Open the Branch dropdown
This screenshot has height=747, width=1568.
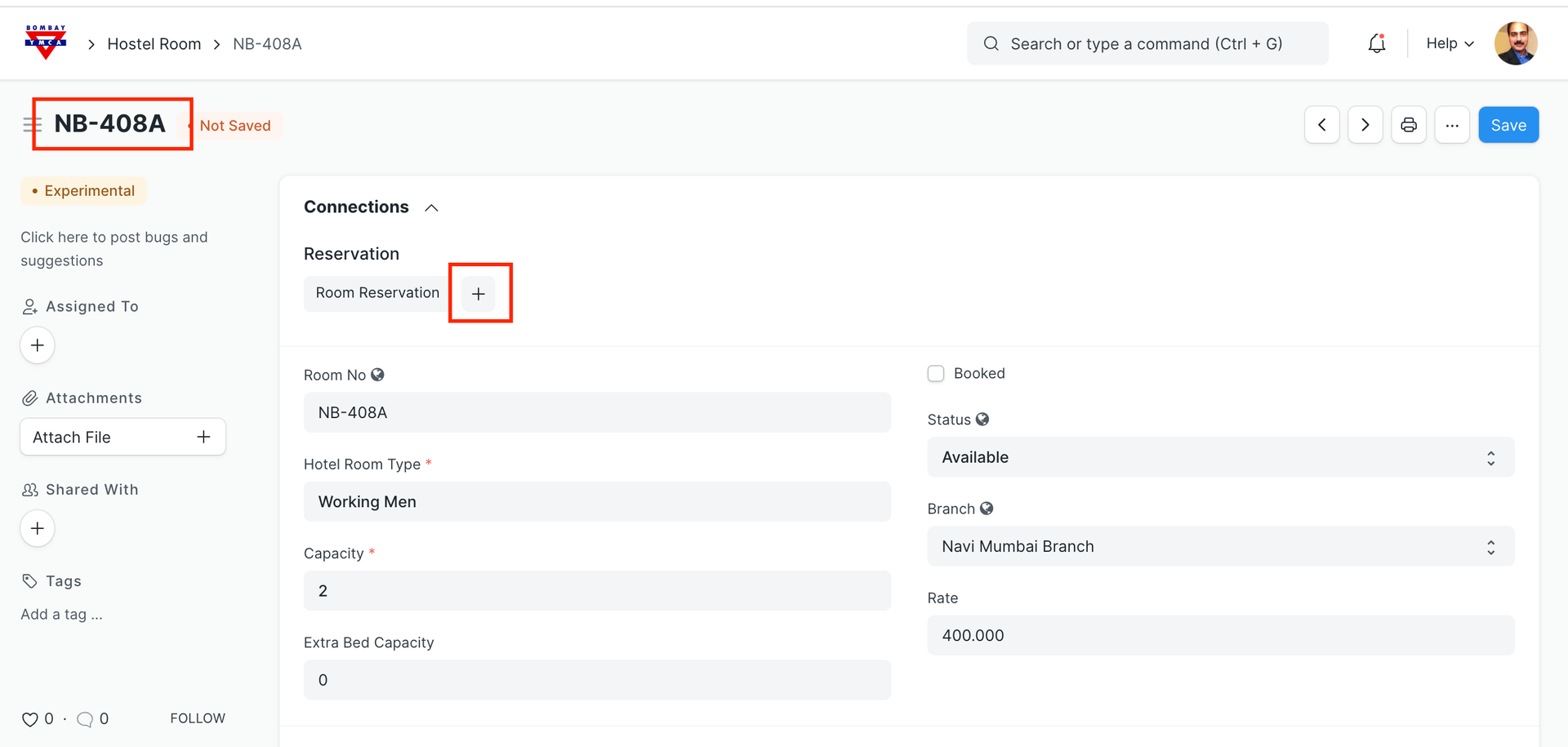pyautogui.click(x=1220, y=546)
